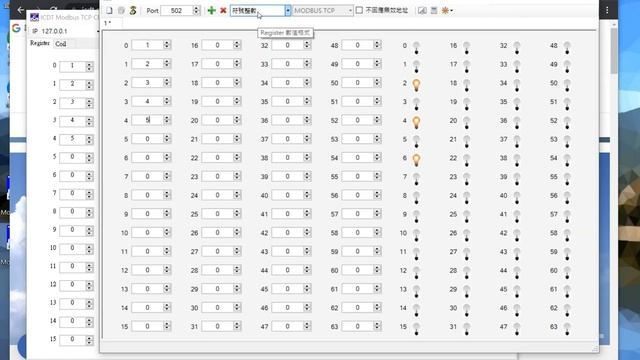Turn on coil 1 light bulb

pos(416,66)
